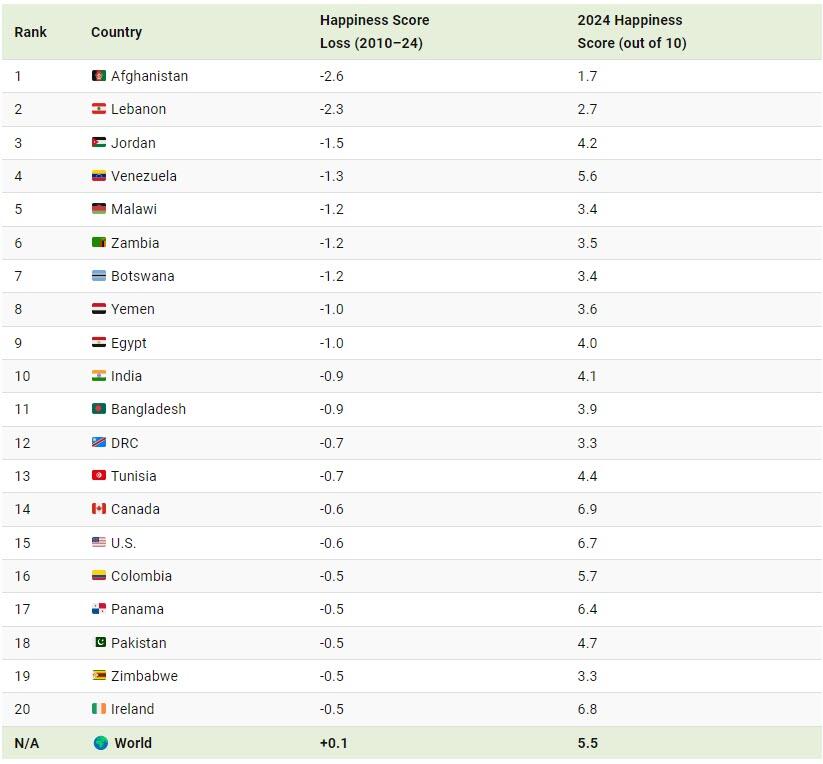Click the 2024 Happiness Score column header
The image size is (823, 764).
[x=631, y=32]
